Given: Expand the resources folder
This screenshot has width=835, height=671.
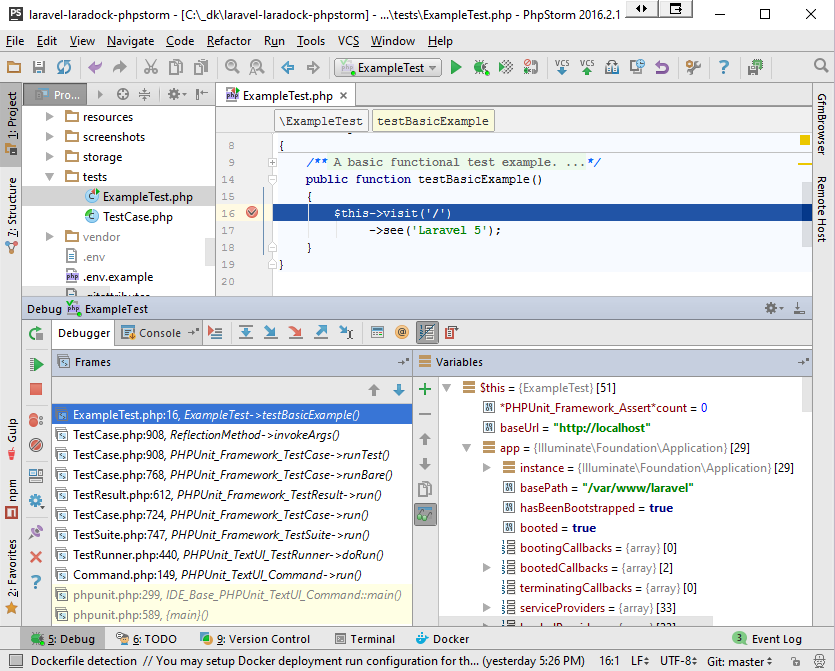Looking at the screenshot, I should 50,117.
